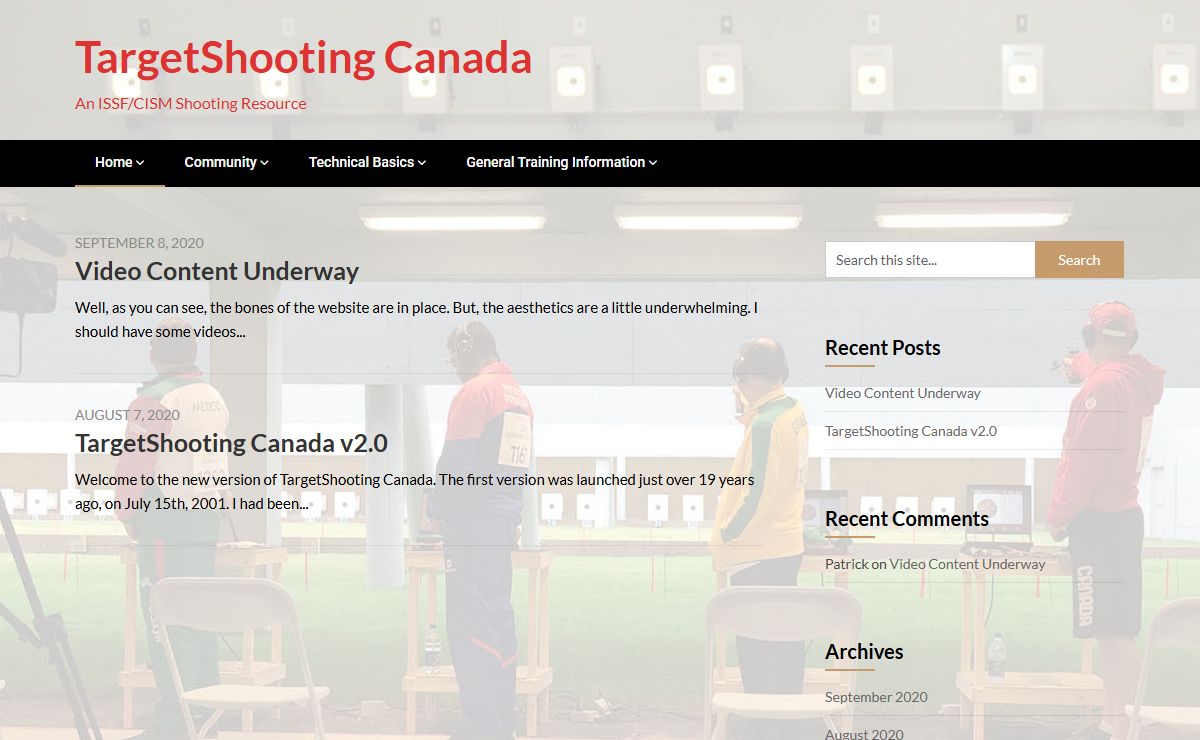The height and width of the screenshot is (740, 1200).
Task: Click the An ISSF/CISM Shooting Resource tagline
Action: click(191, 103)
